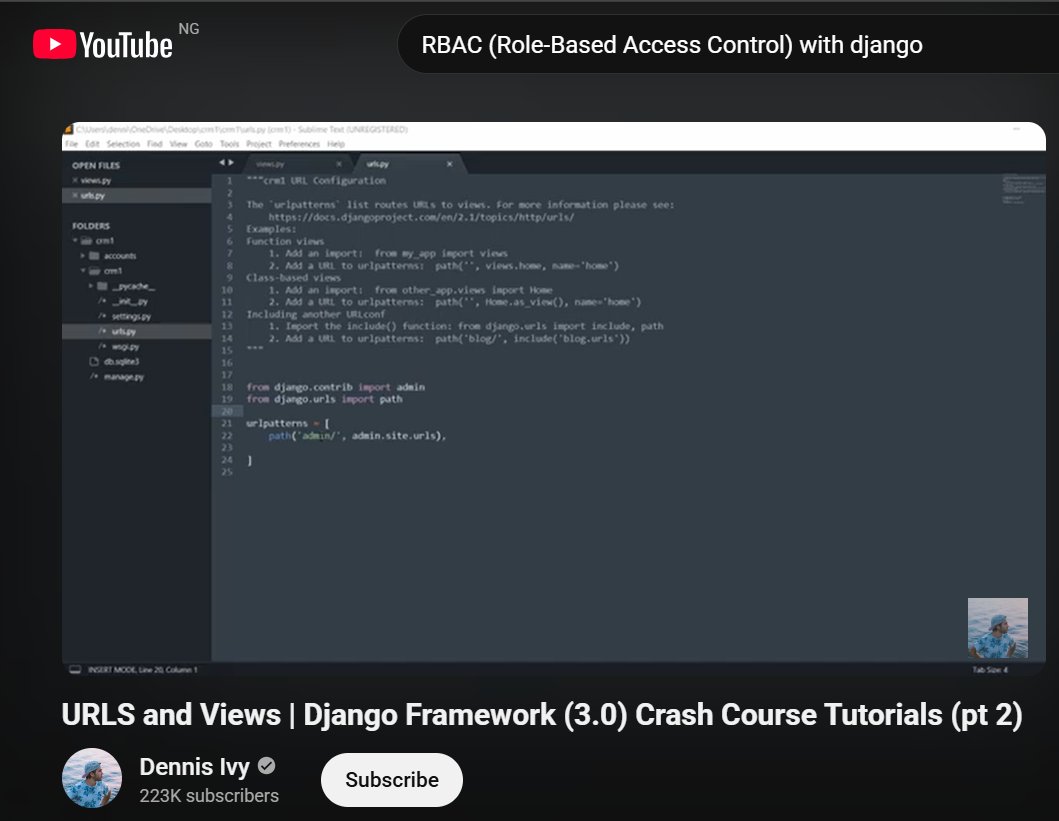Open settings.py in the folder tree
This screenshot has width=1059, height=821.
click(131, 316)
